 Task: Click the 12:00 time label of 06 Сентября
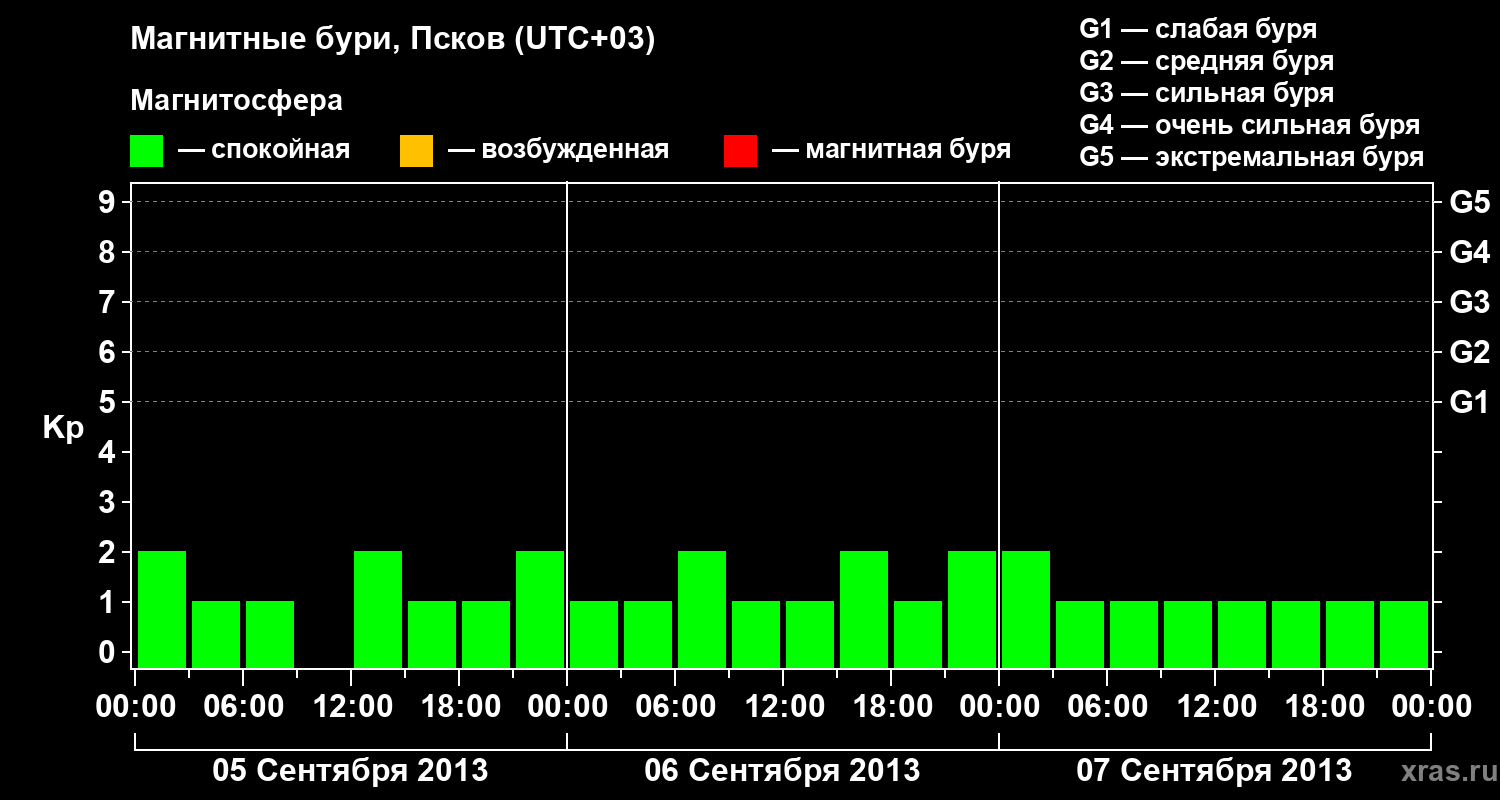(x=784, y=707)
